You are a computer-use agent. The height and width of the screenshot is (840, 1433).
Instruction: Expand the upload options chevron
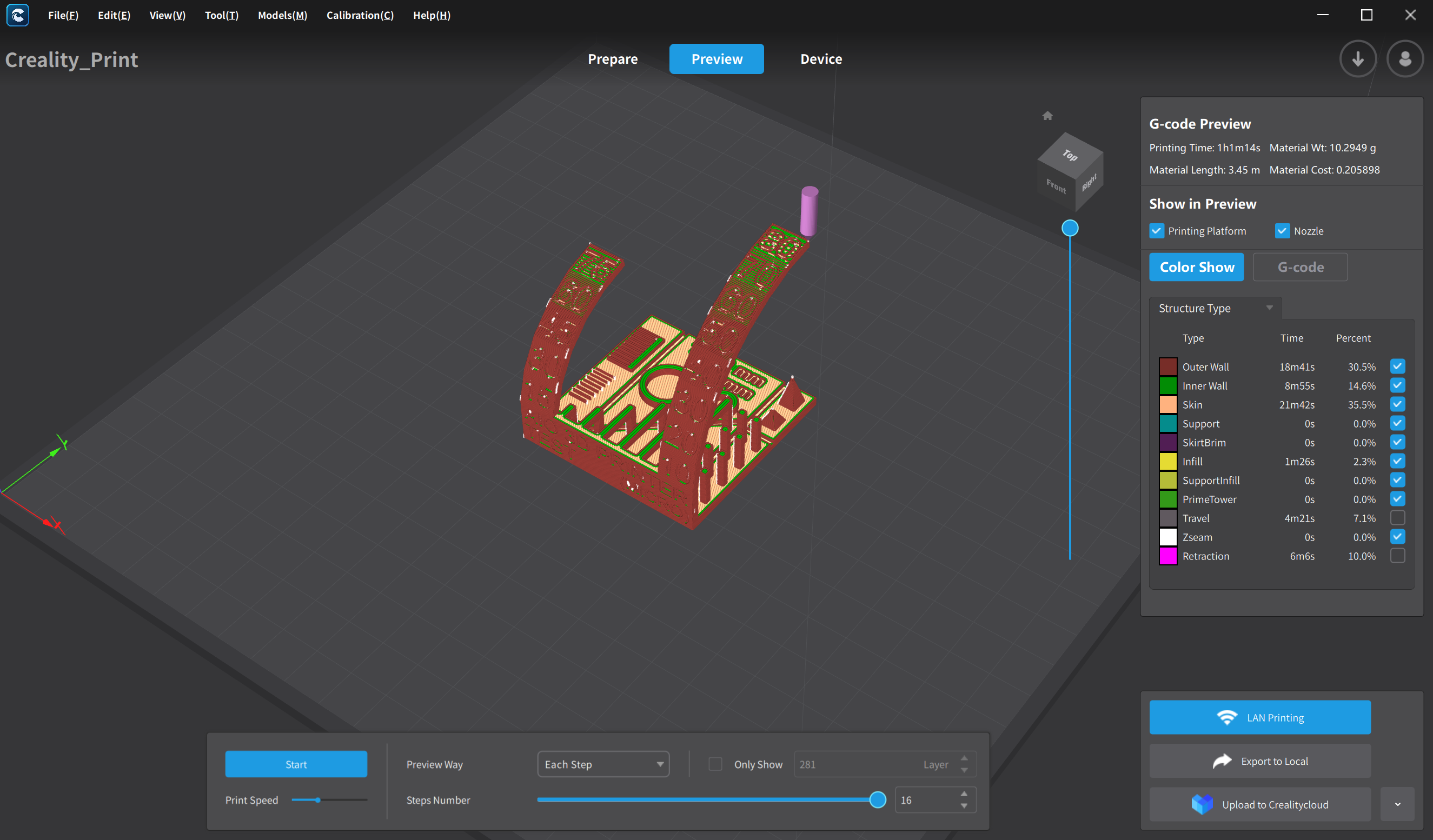[1397, 804]
